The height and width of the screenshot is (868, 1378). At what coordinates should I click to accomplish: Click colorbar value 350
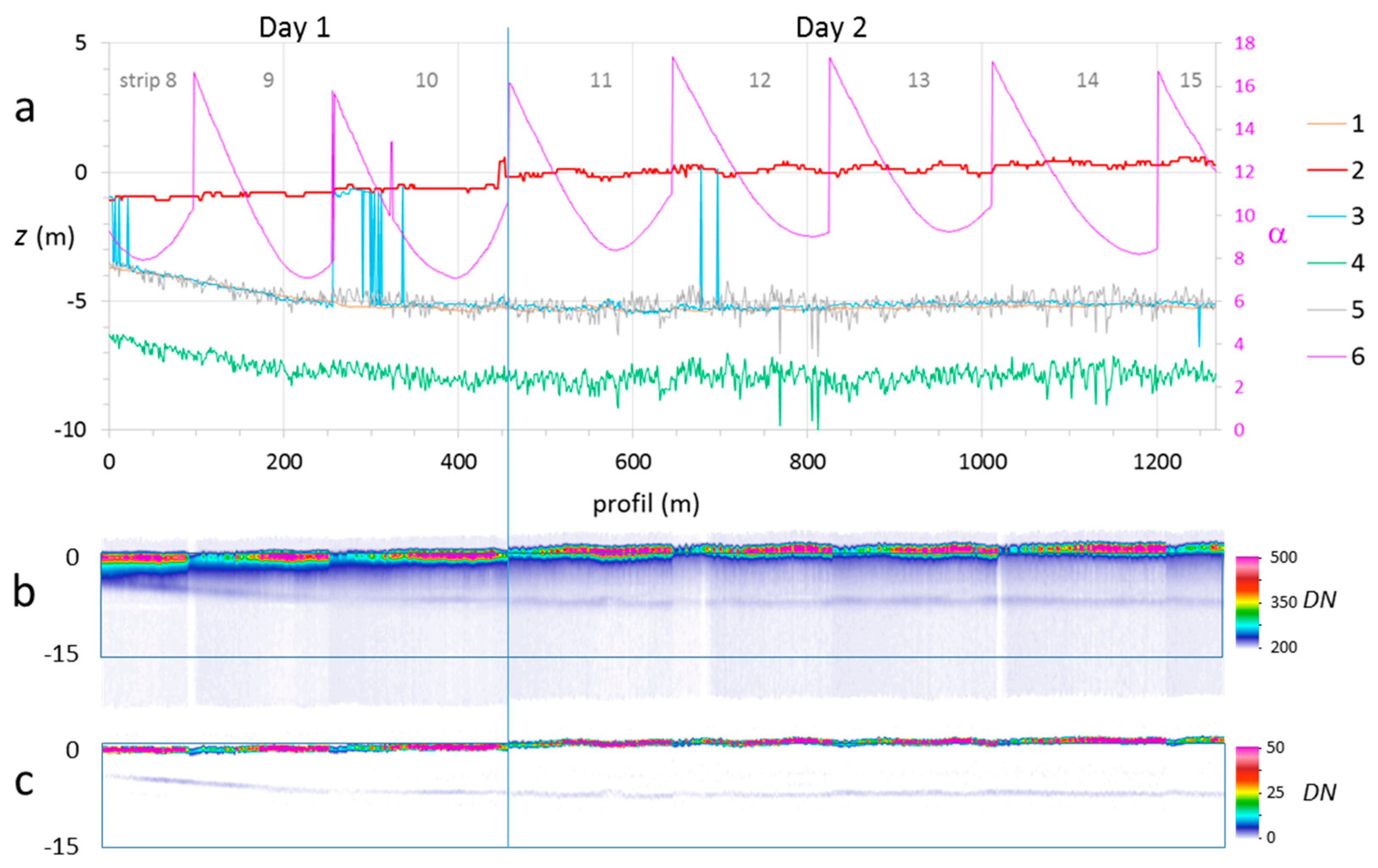1283,602
